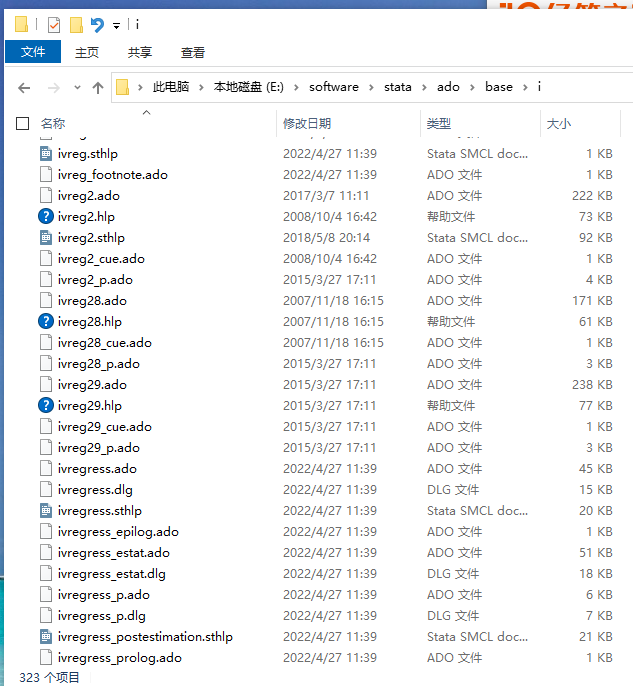The width and height of the screenshot is (633, 686).
Task: Select ivregress.dlg file icon
Action: (46, 490)
